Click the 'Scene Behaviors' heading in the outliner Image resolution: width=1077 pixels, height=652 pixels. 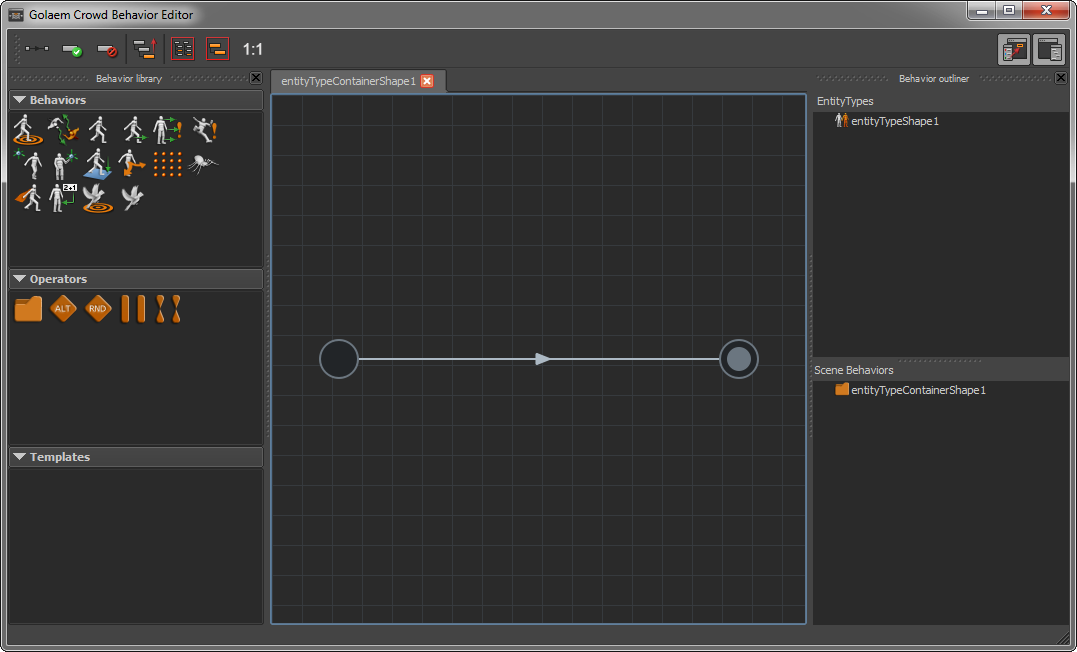click(854, 370)
